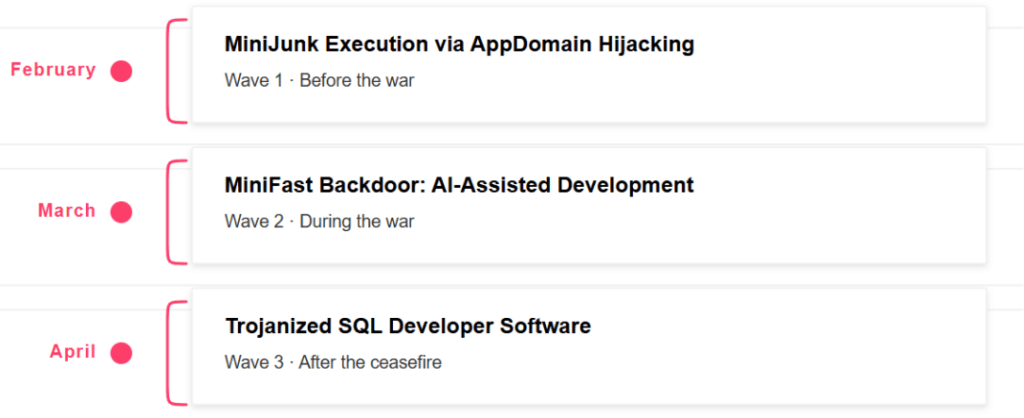
Task: Click the pink bracket beside the February card
Action: coord(176,71)
